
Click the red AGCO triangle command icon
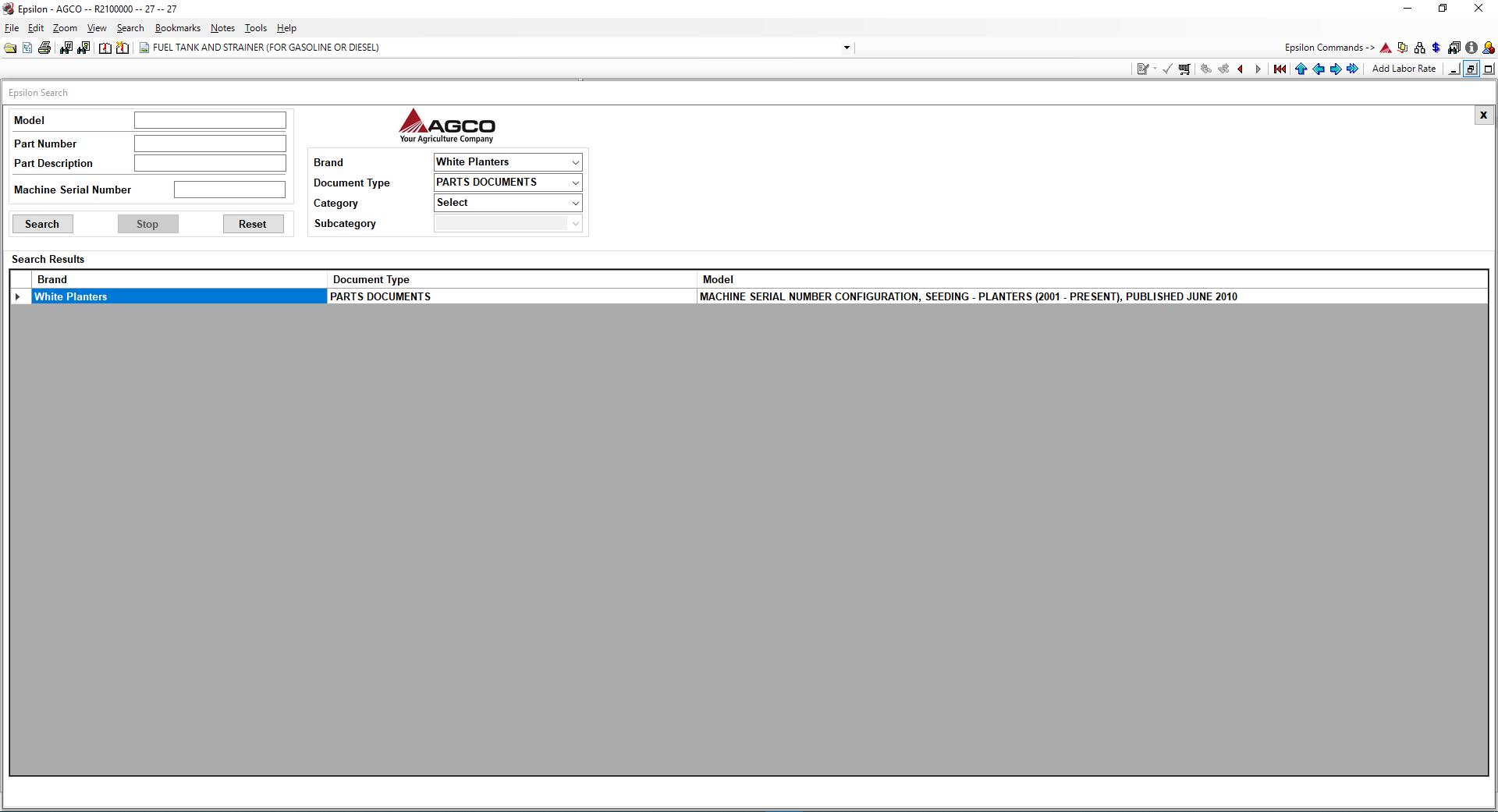1386,48
